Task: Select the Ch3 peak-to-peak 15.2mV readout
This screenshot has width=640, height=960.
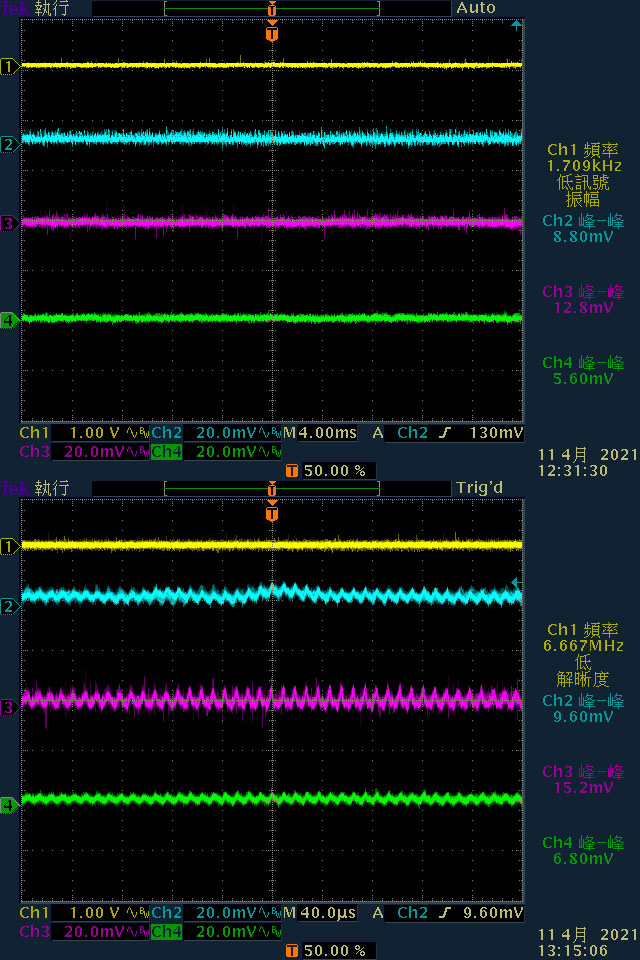Action: [x=583, y=780]
